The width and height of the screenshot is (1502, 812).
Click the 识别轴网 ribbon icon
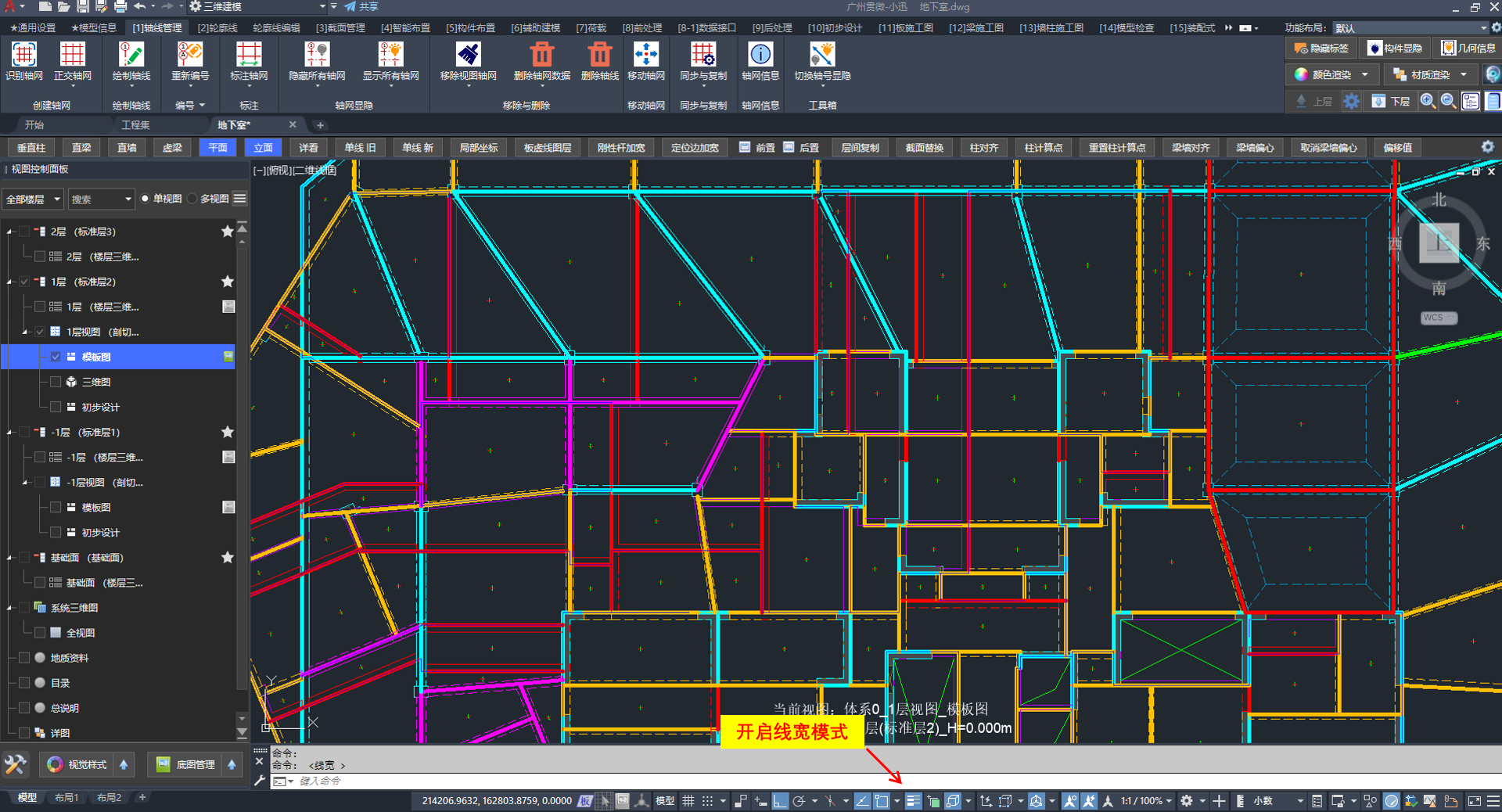pyautogui.click(x=23, y=56)
